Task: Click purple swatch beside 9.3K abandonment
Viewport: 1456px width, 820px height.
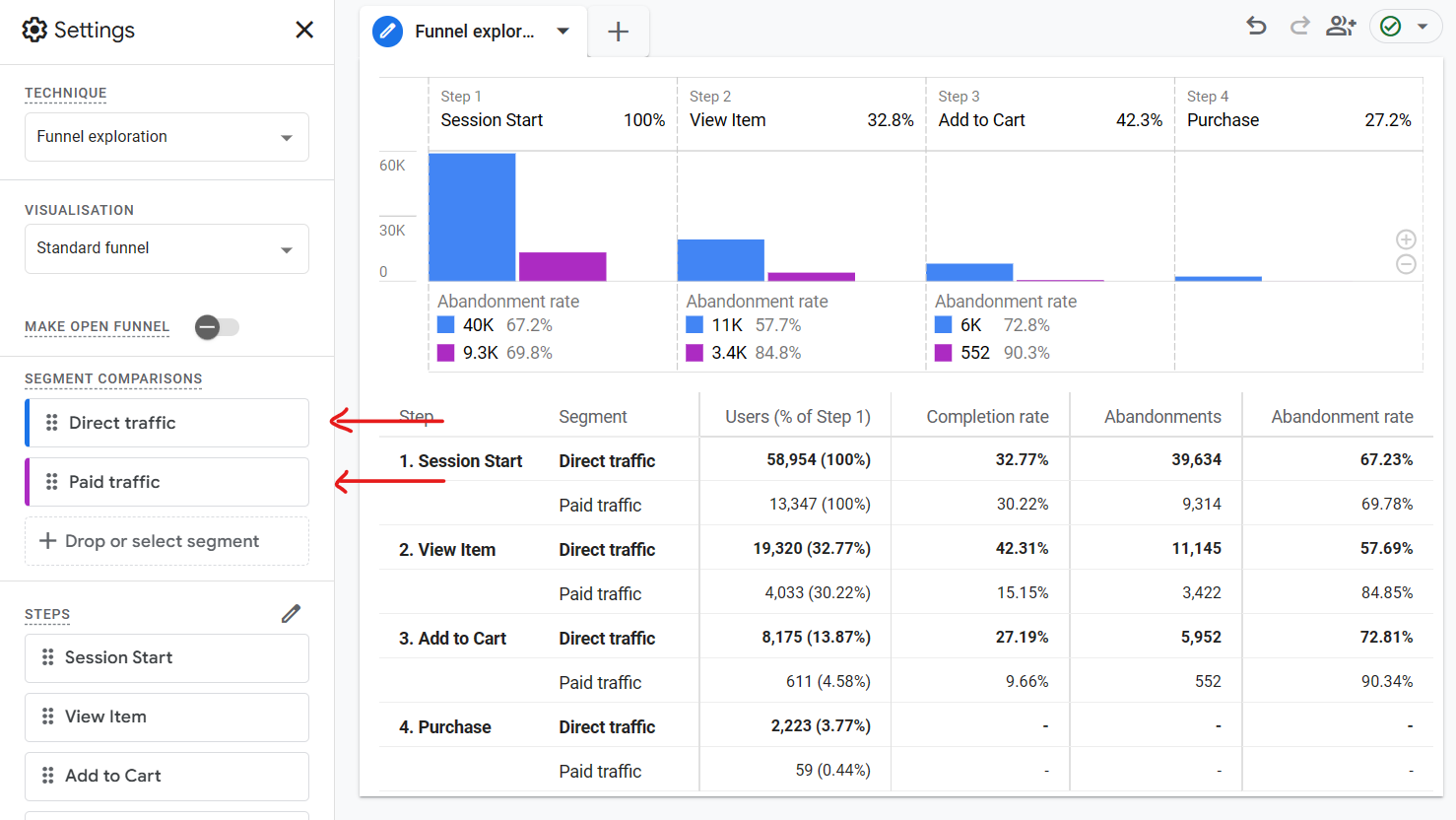Action: (x=446, y=352)
